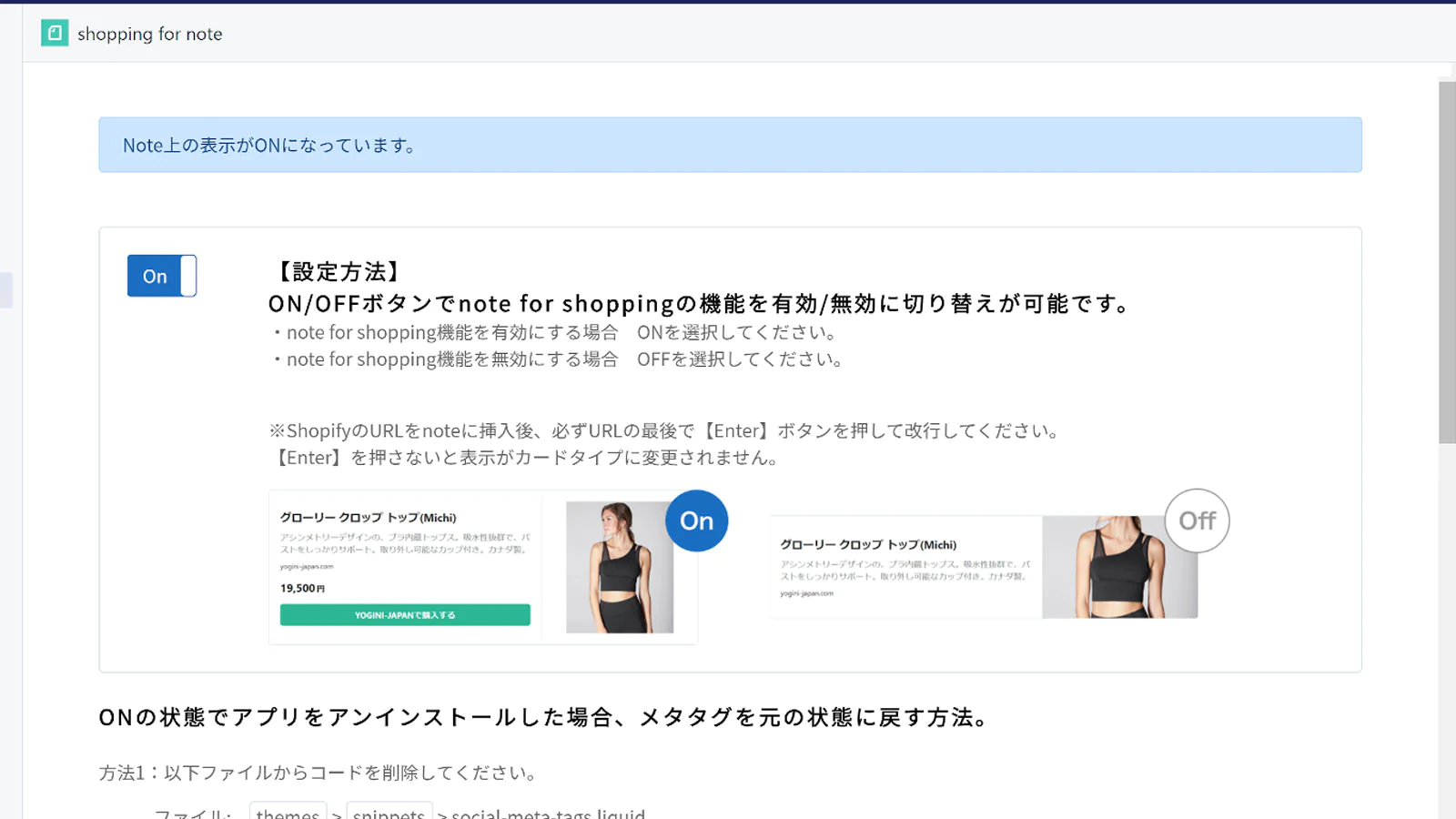Click yogini-japan.com domain in the On card
Image resolution: width=1456 pixels, height=819 pixels.
tap(307, 567)
